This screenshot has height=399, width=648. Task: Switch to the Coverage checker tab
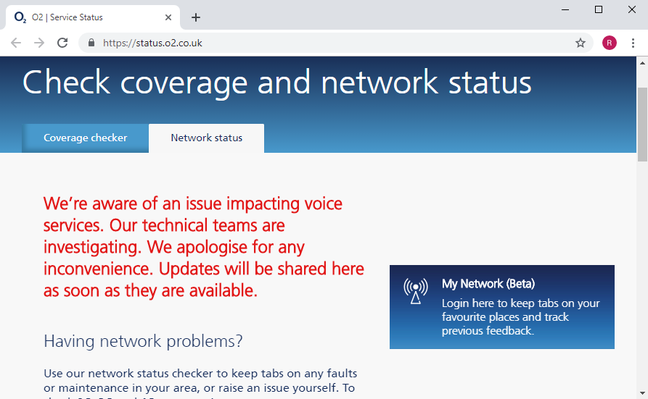coord(85,138)
